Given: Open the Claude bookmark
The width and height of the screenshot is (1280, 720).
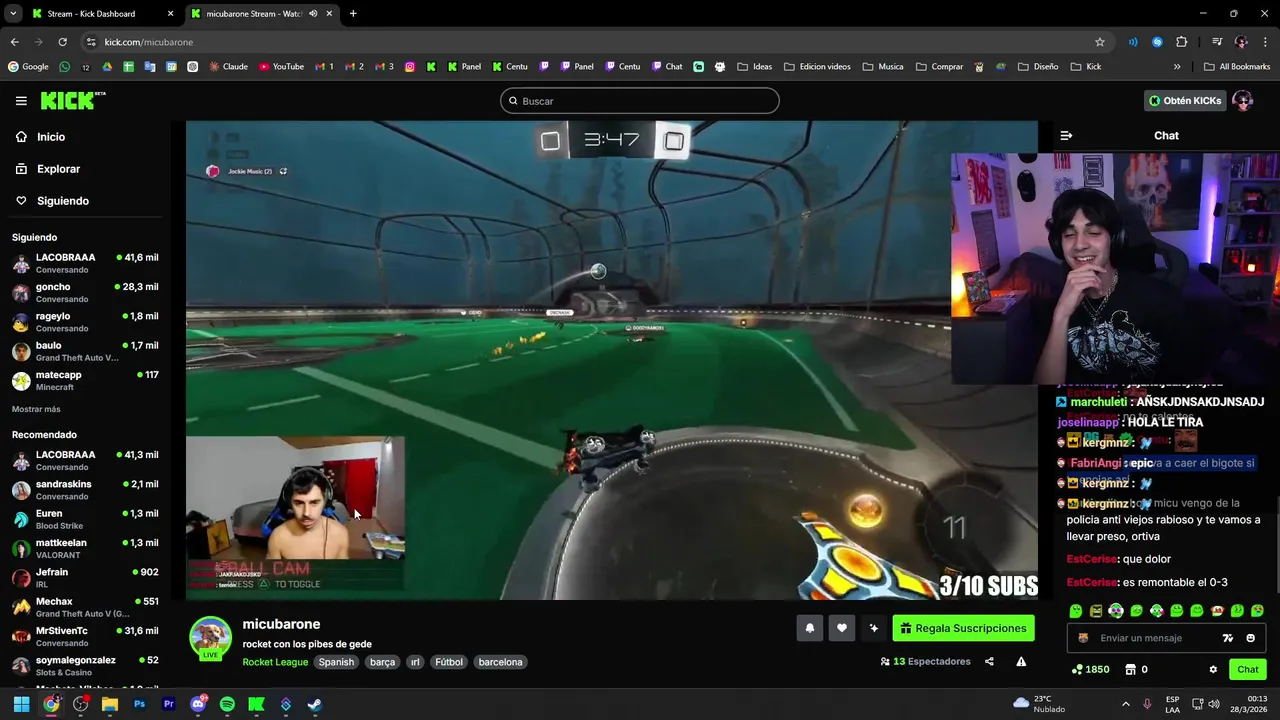Looking at the screenshot, I should tap(228, 67).
